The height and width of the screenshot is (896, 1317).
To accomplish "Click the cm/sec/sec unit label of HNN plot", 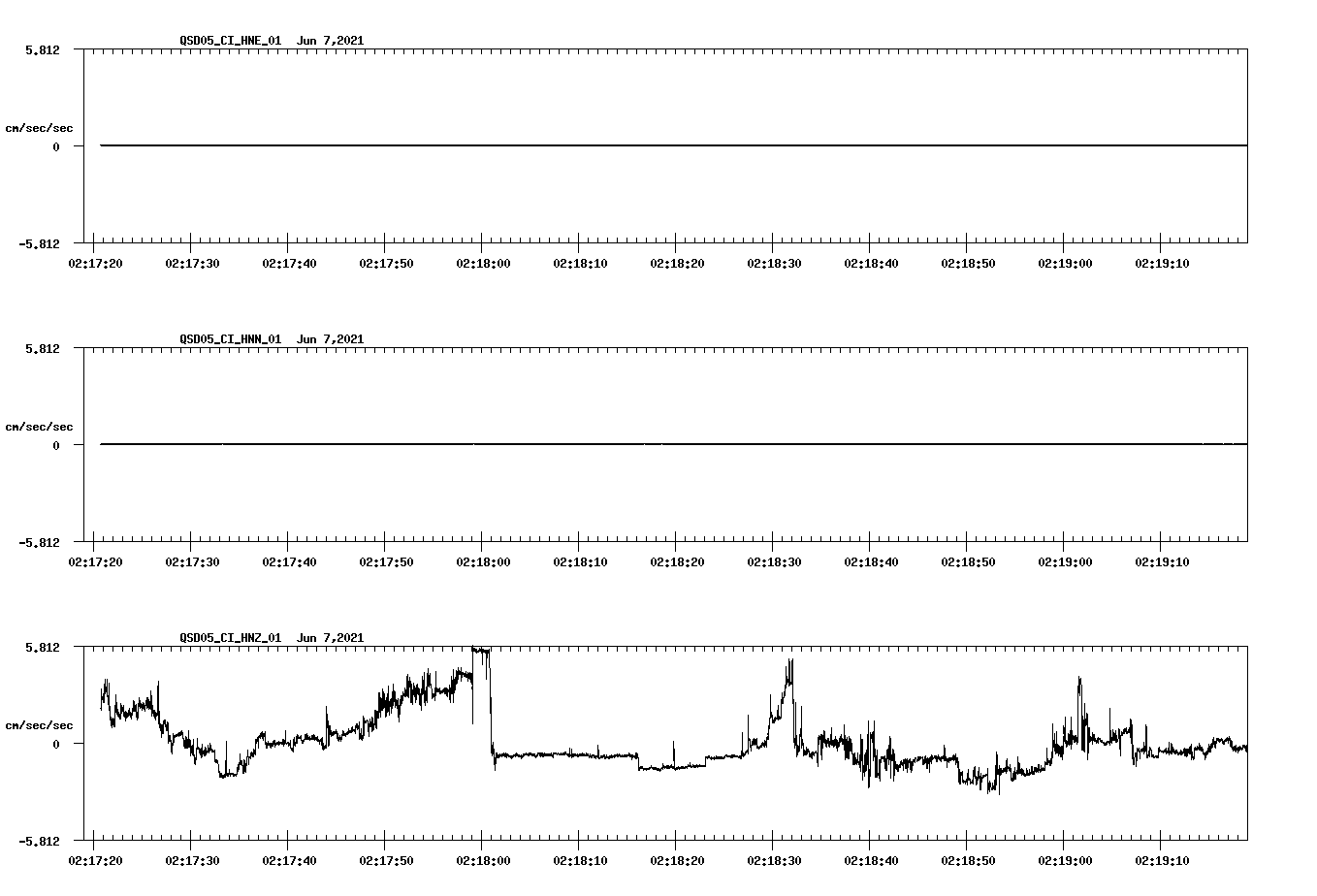I will tap(39, 427).
